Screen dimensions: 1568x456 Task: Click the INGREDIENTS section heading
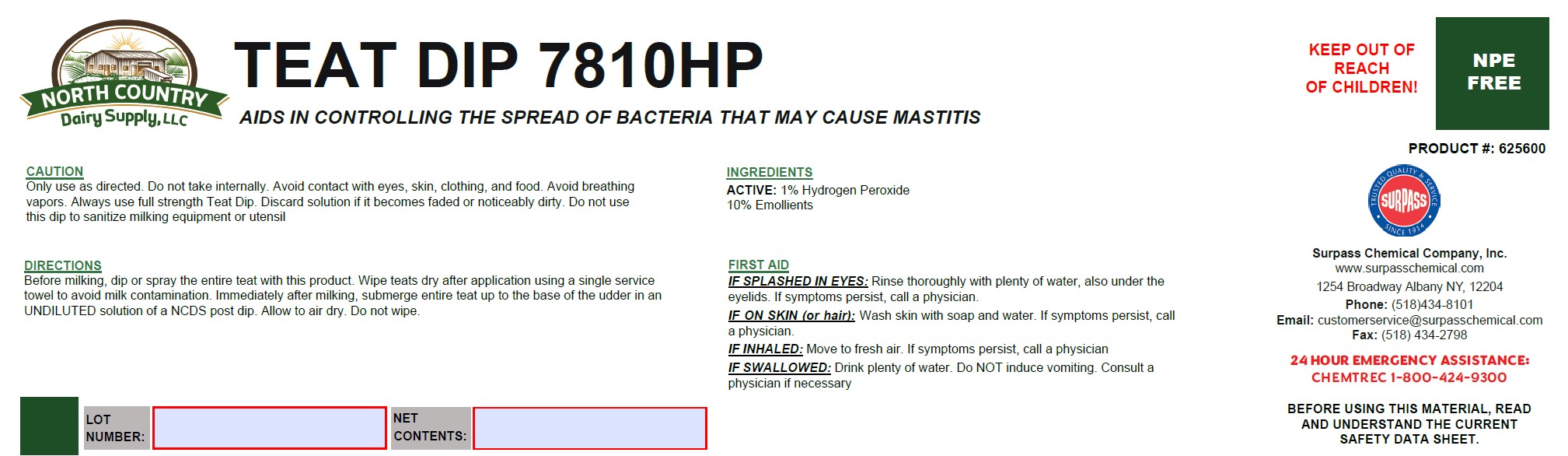769,172
